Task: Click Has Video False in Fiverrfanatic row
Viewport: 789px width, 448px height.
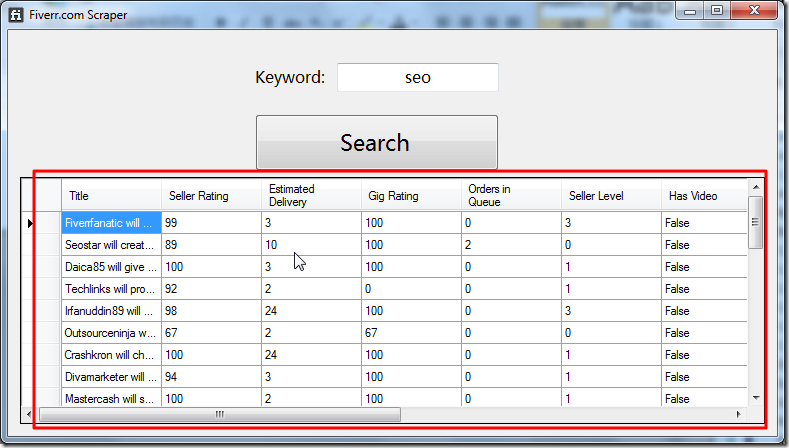Action: click(x=704, y=222)
